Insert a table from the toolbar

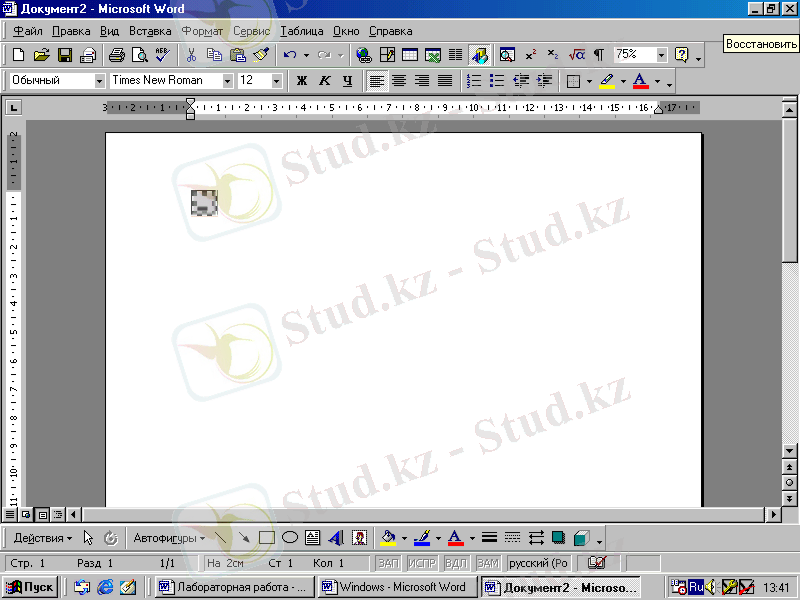click(x=410, y=55)
